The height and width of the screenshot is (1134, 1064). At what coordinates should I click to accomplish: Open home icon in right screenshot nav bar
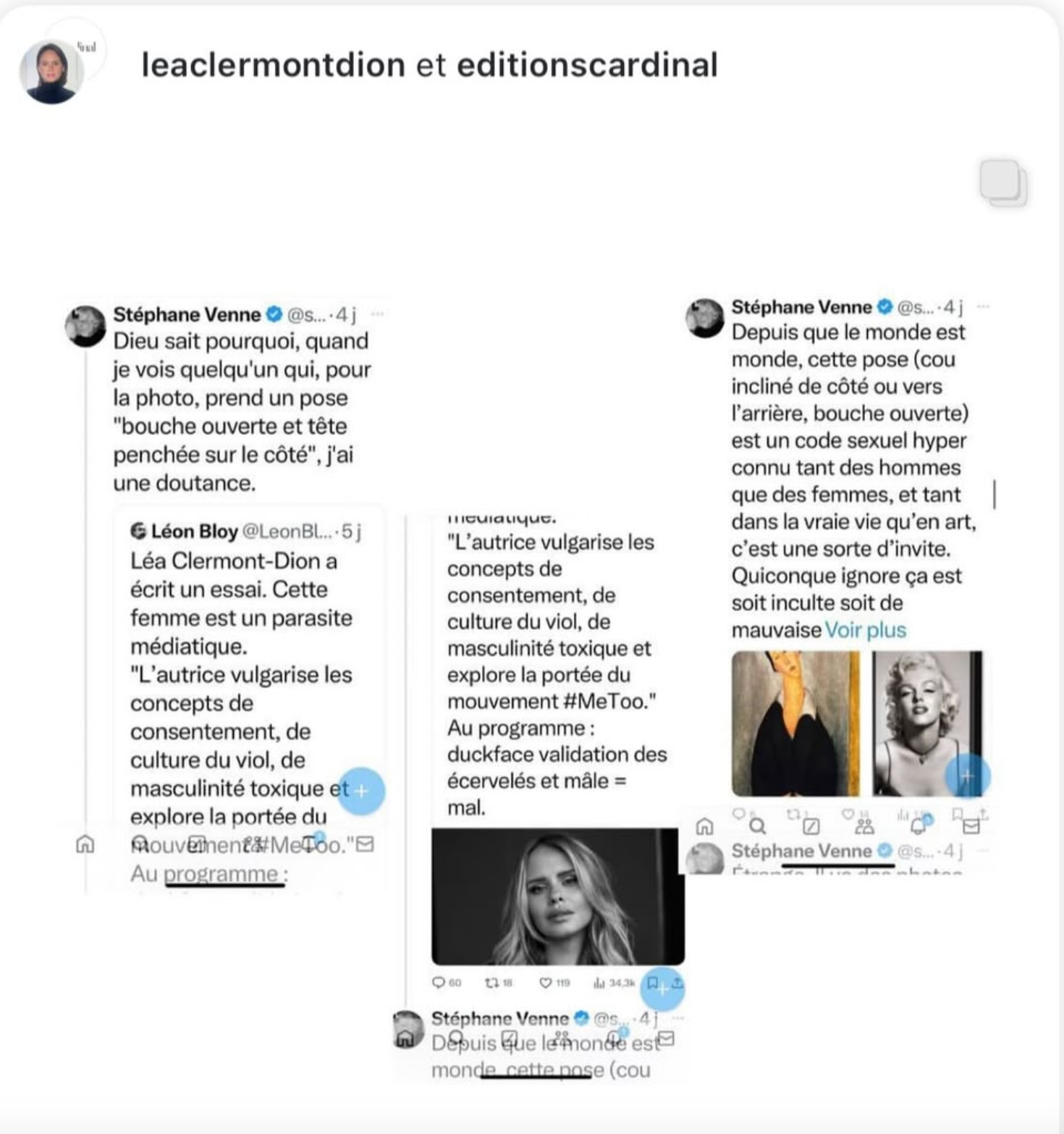click(x=704, y=826)
